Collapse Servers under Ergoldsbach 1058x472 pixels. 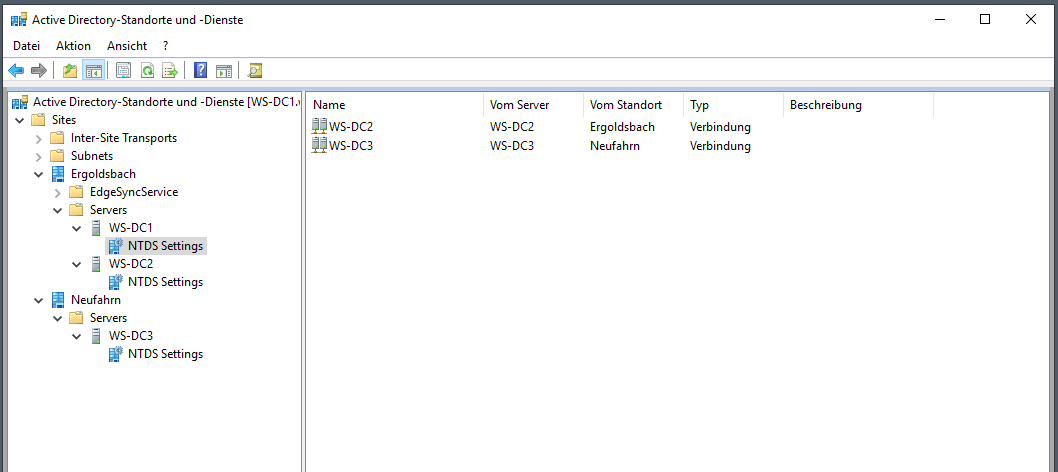[57, 210]
